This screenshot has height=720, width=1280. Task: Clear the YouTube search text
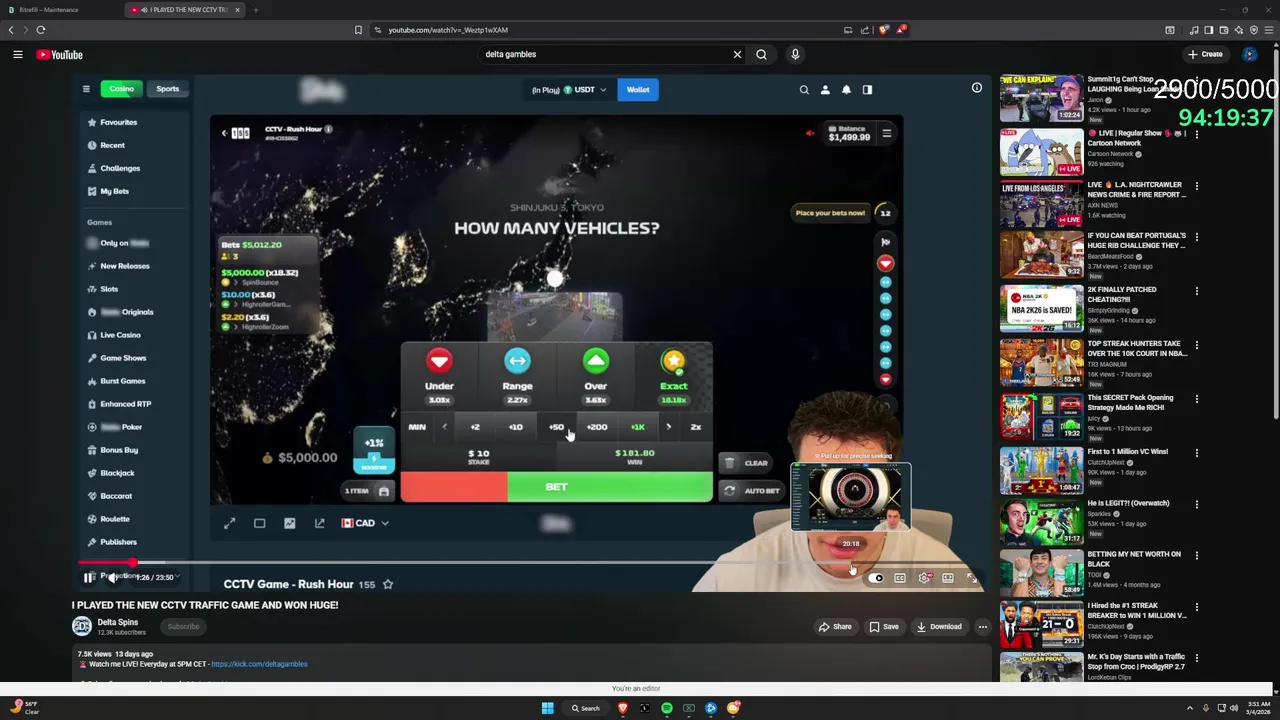[737, 54]
